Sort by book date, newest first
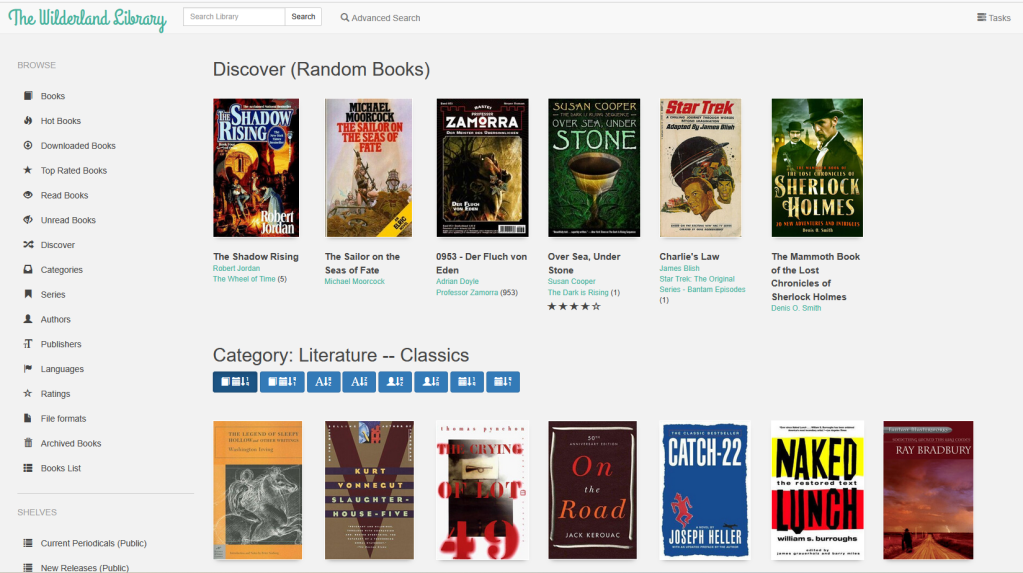 tap(235, 382)
